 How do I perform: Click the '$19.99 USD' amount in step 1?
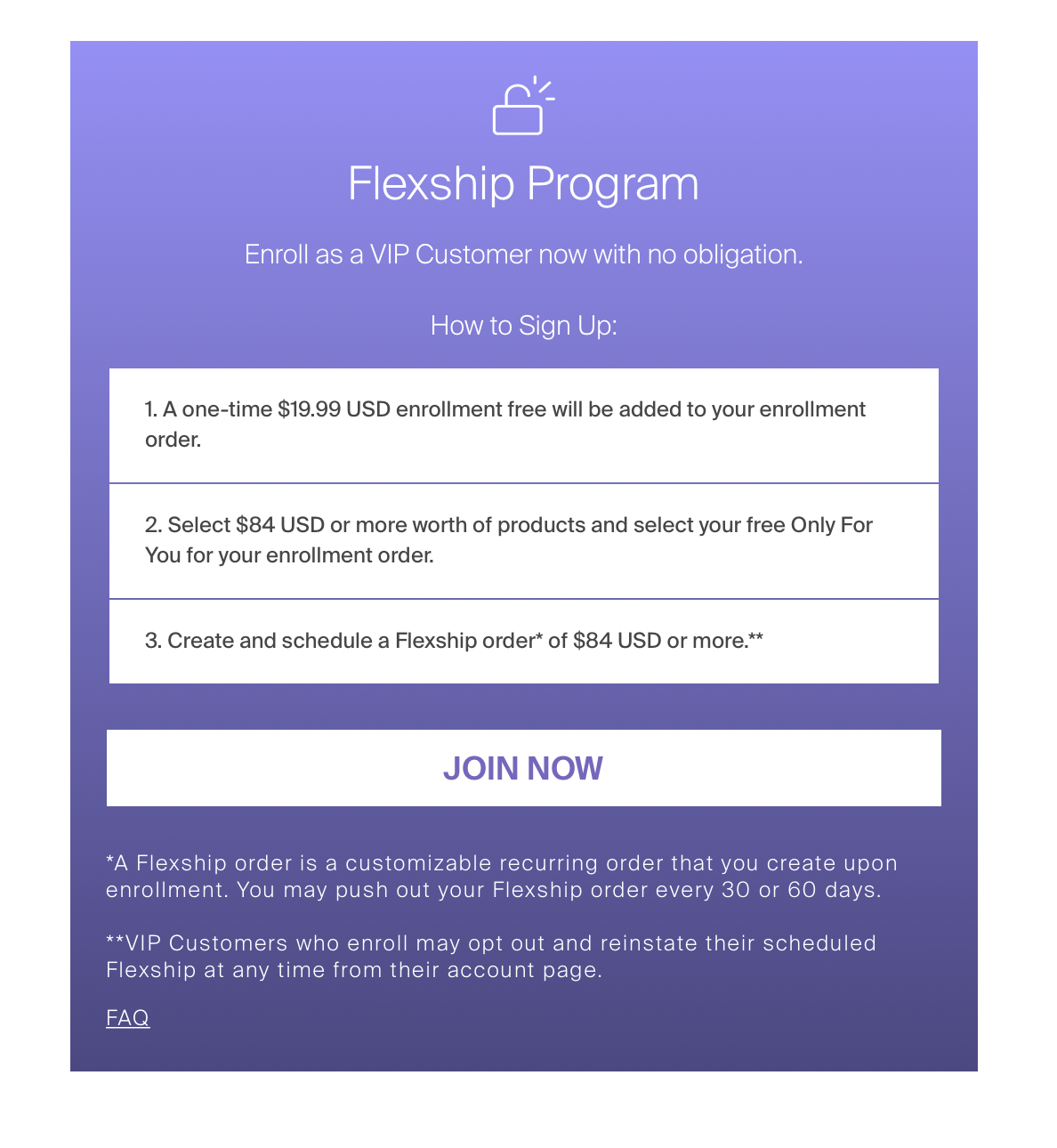coord(334,409)
